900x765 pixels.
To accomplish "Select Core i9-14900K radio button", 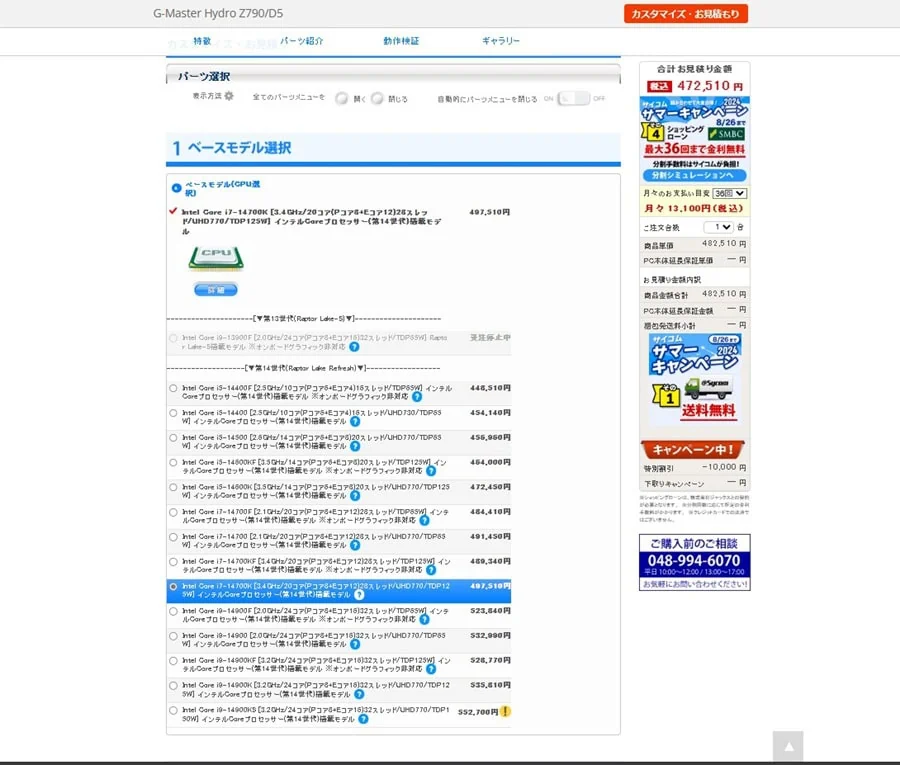I will pyautogui.click(x=173, y=685).
